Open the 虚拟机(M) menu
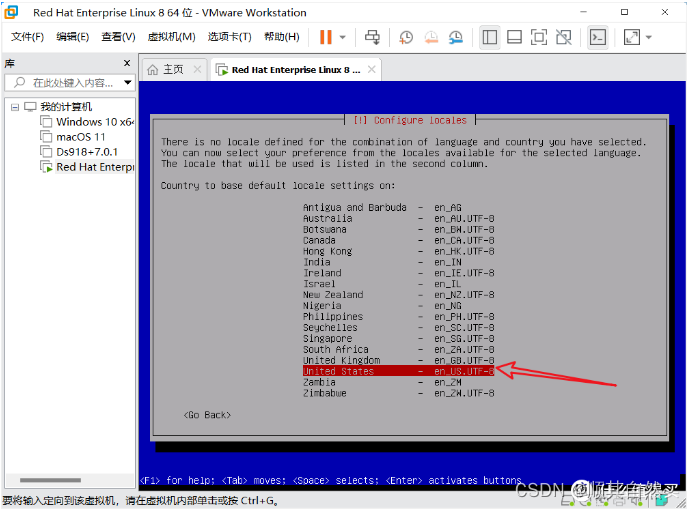 click(x=171, y=37)
